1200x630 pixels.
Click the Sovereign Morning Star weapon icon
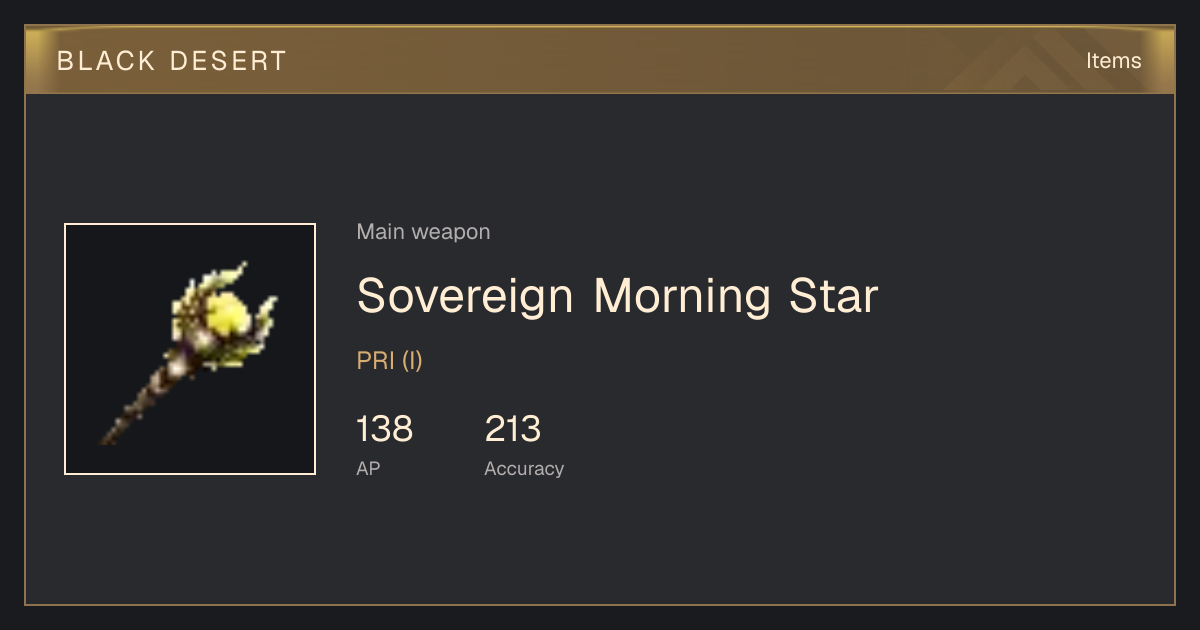190,349
